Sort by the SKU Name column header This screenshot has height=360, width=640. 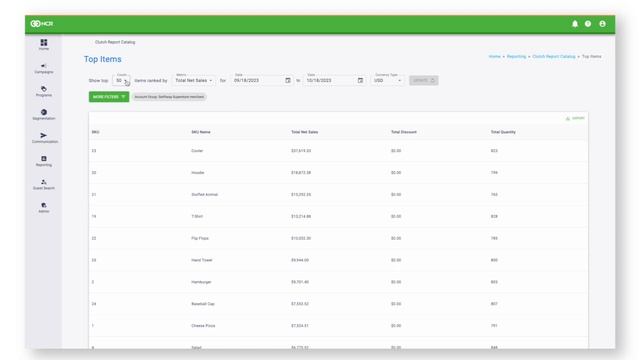point(201,132)
